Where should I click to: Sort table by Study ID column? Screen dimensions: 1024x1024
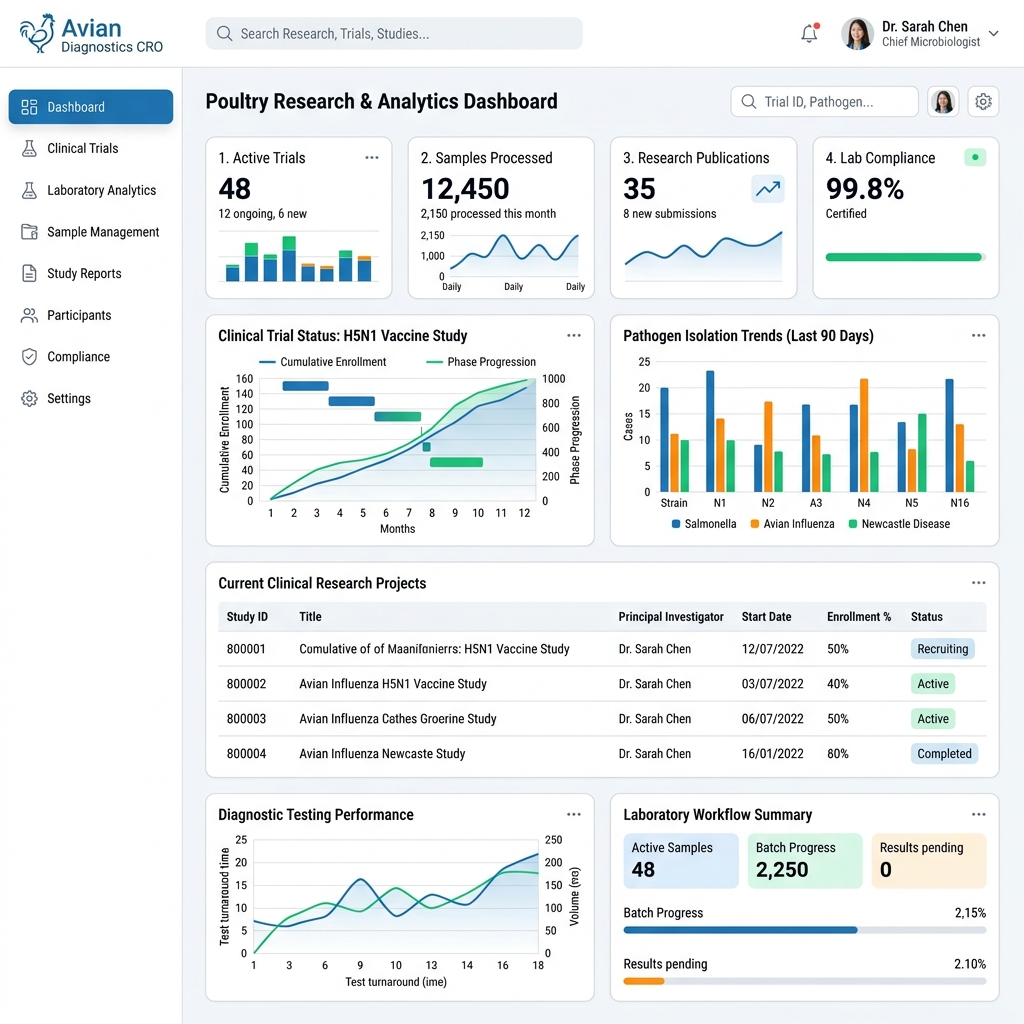(247, 616)
